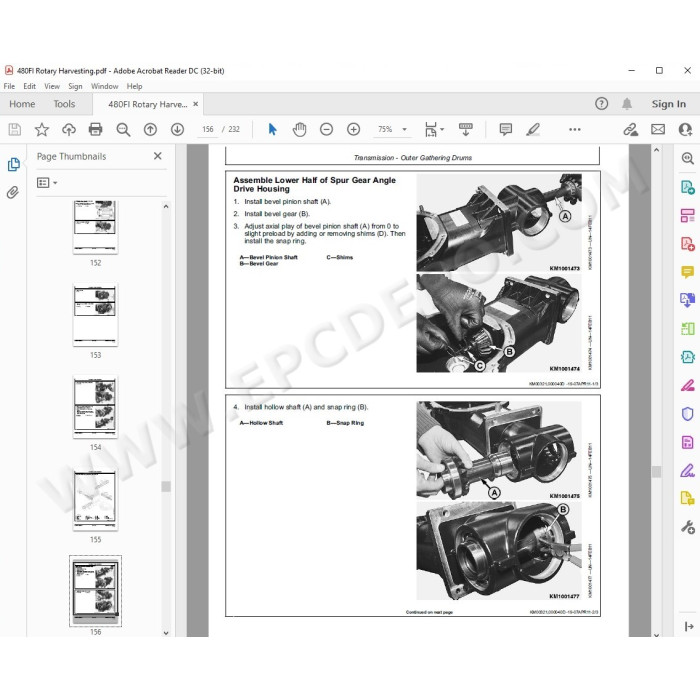Image resolution: width=700 pixels, height=700 pixels.
Task: Open the more tools ellipsis menu
Action: tap(575, 129)
